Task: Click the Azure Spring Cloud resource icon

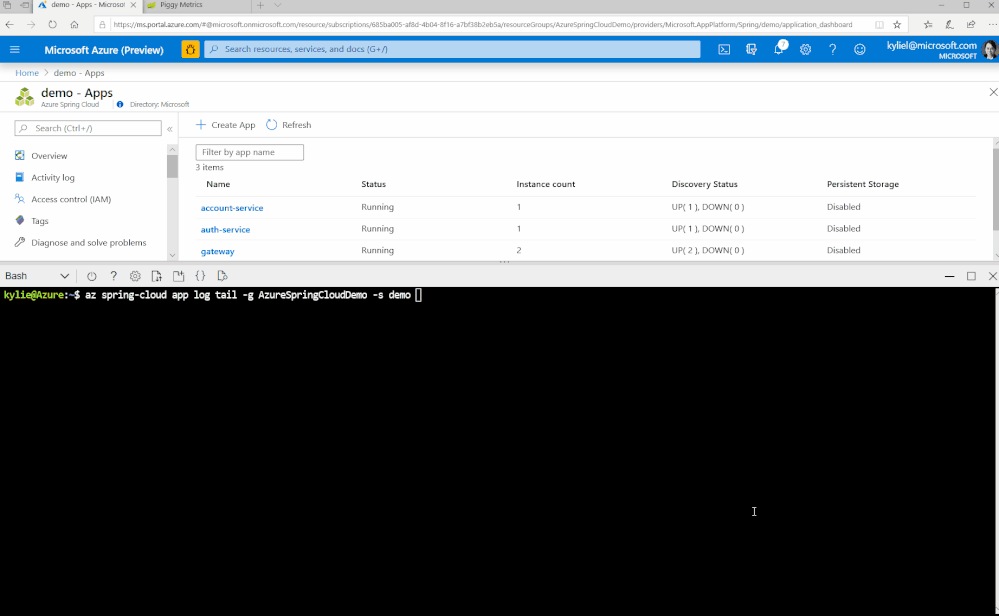Action: coord(24,97)
